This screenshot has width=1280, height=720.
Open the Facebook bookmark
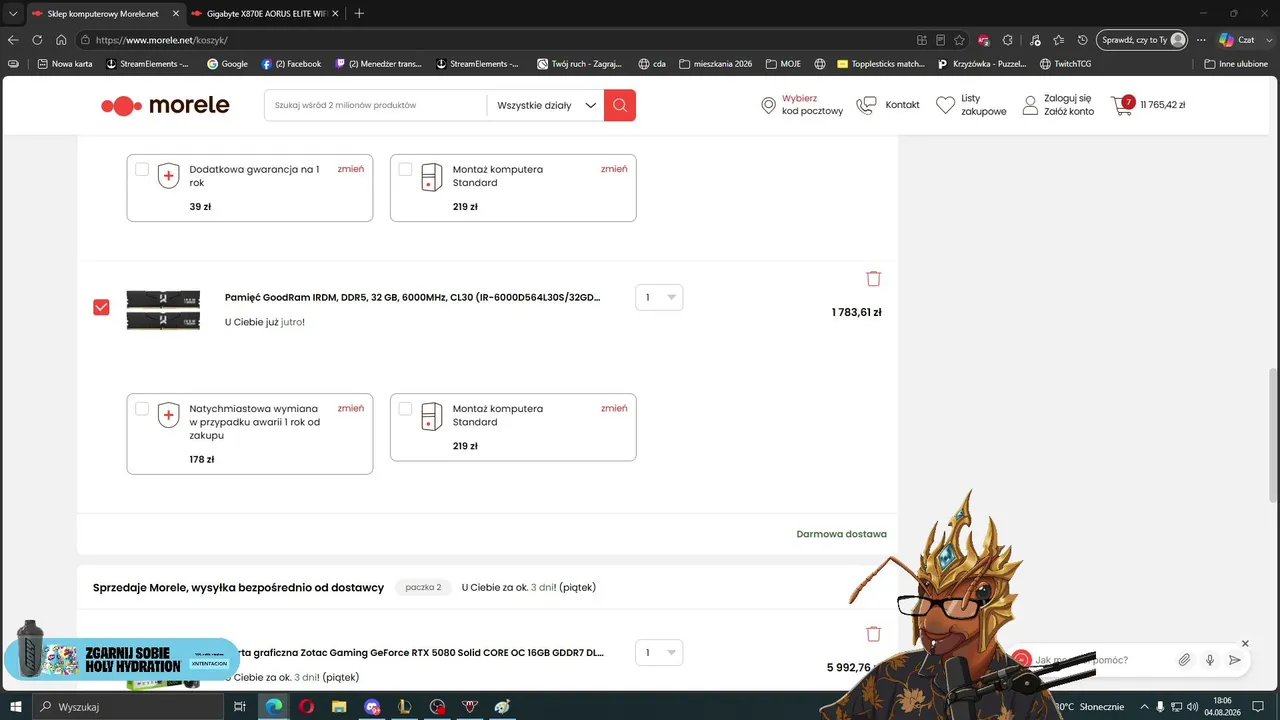click(x=291, y=64)
